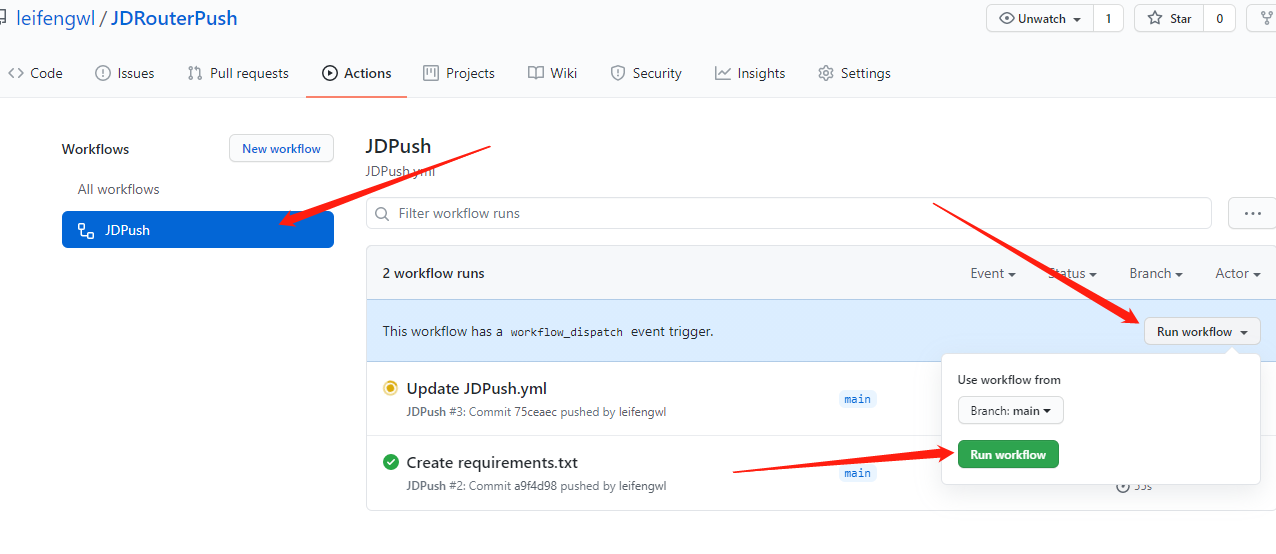This screenshot has width=1276, height=554.
Task: Click the Insights graph icon
Action: [722, 73]
